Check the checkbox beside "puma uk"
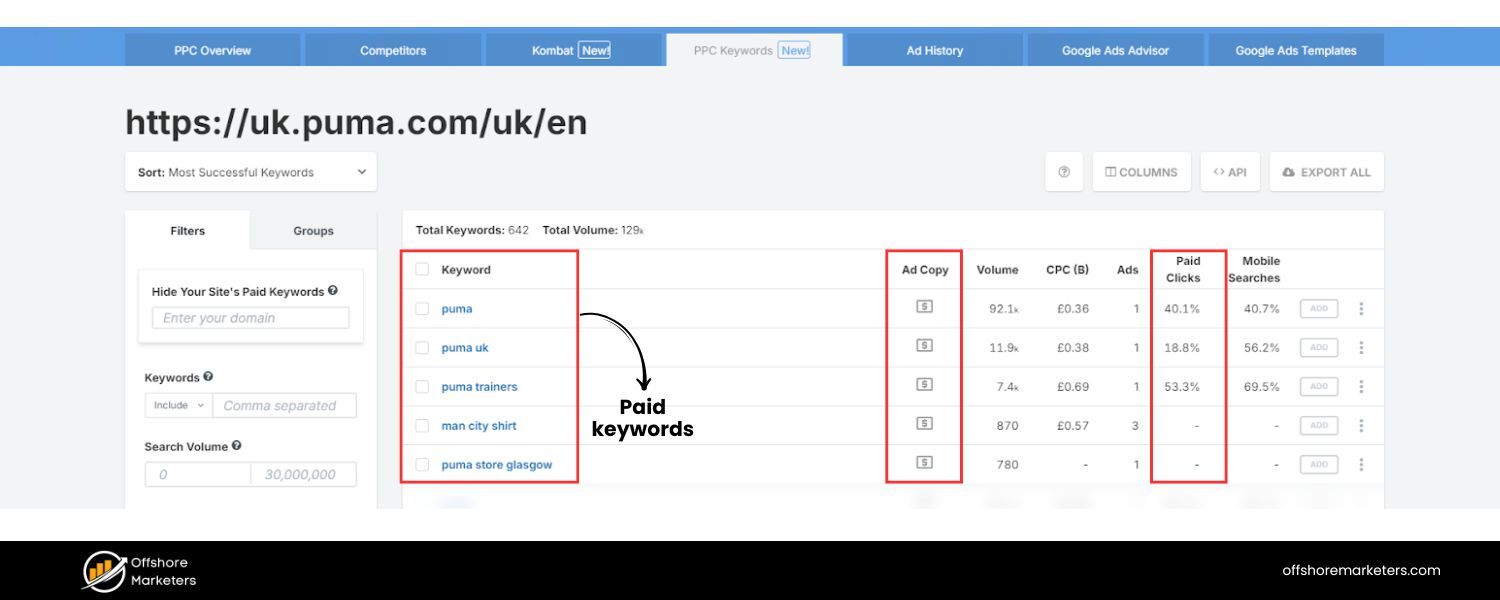 pos(422,347)
